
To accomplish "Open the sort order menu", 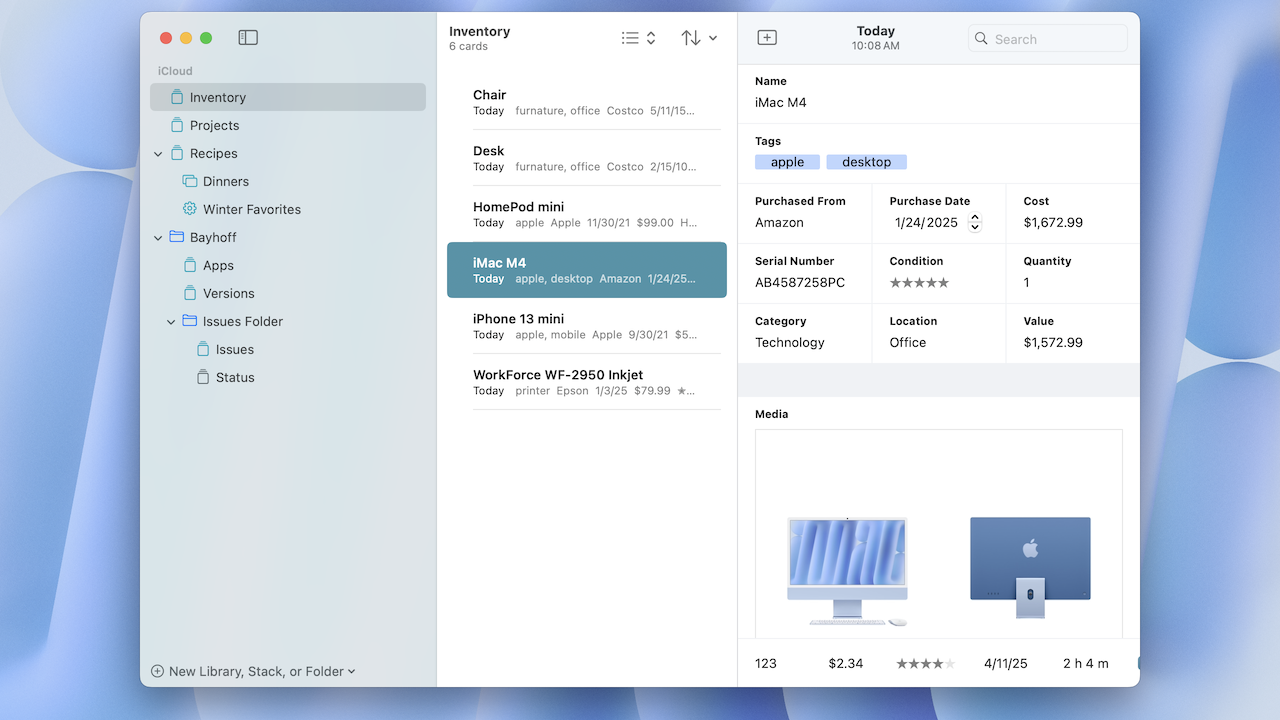I will coord(699,38).
